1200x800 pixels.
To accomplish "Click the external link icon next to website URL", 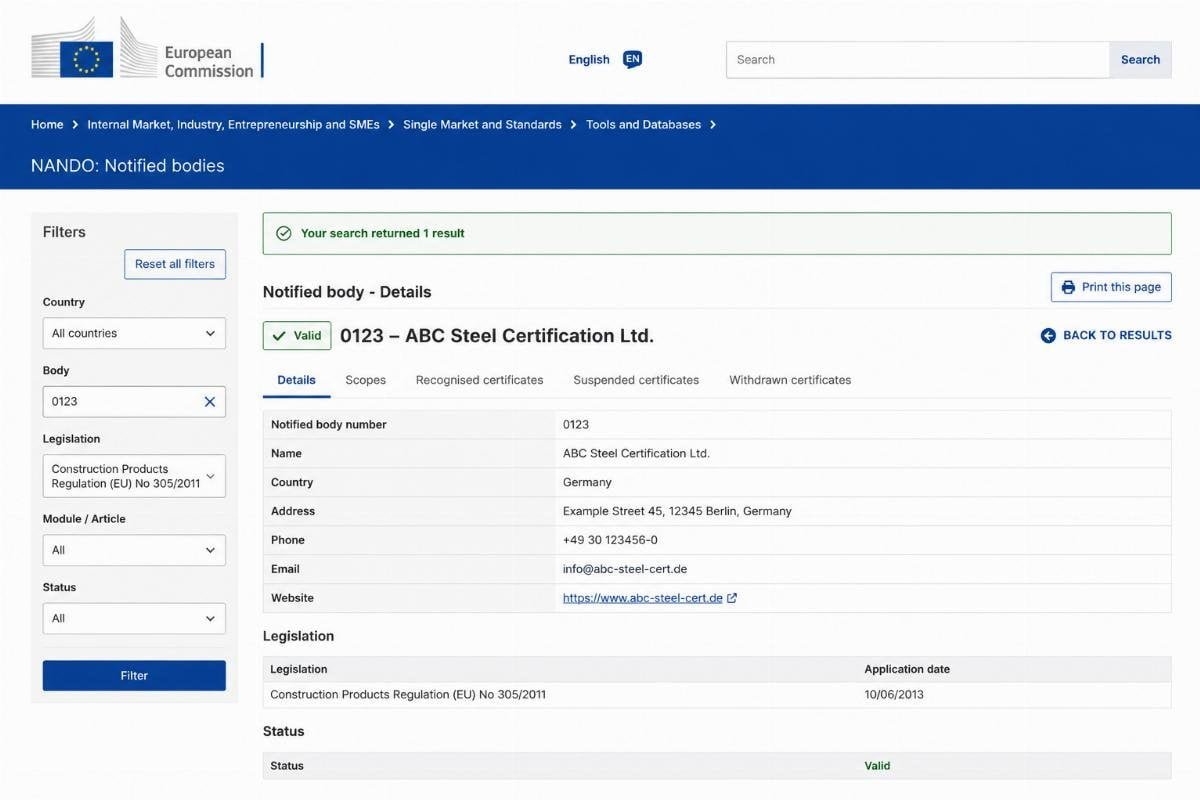I will click(732, 598).
